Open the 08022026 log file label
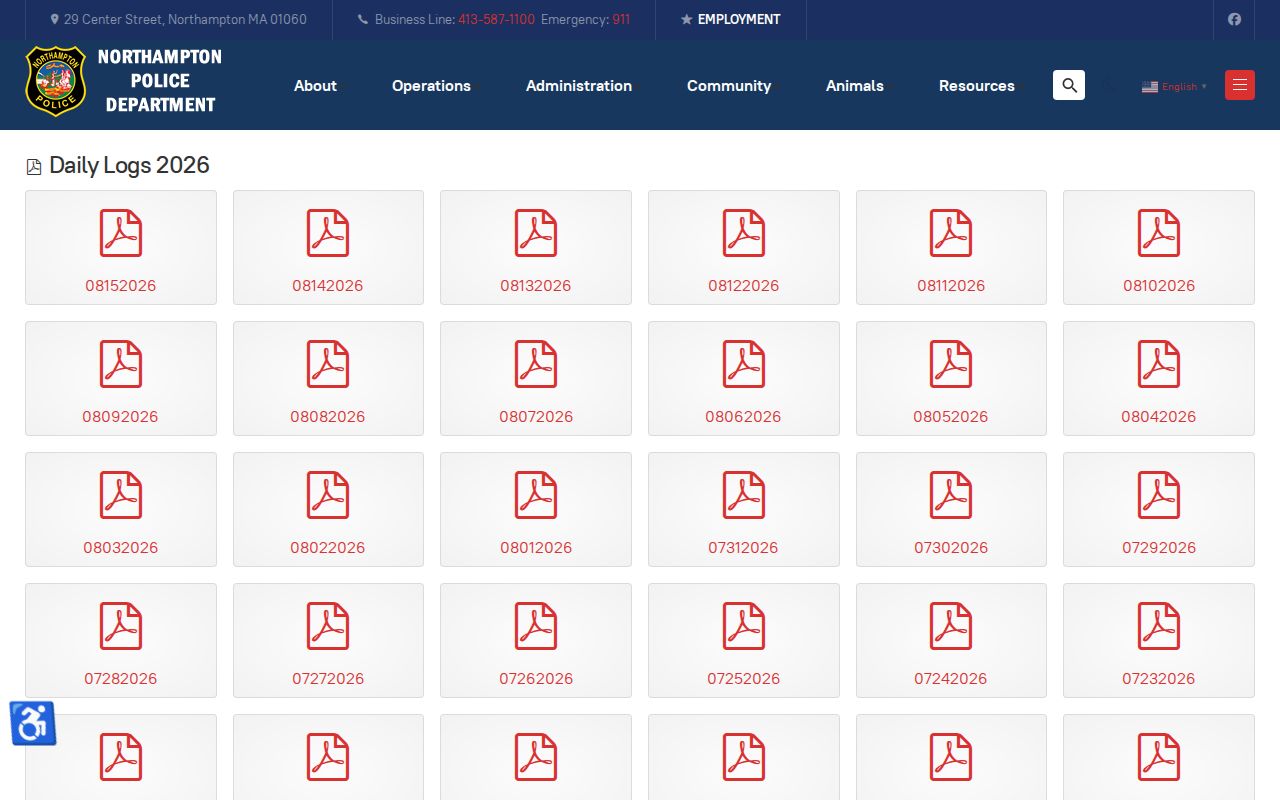 point(328,547)
